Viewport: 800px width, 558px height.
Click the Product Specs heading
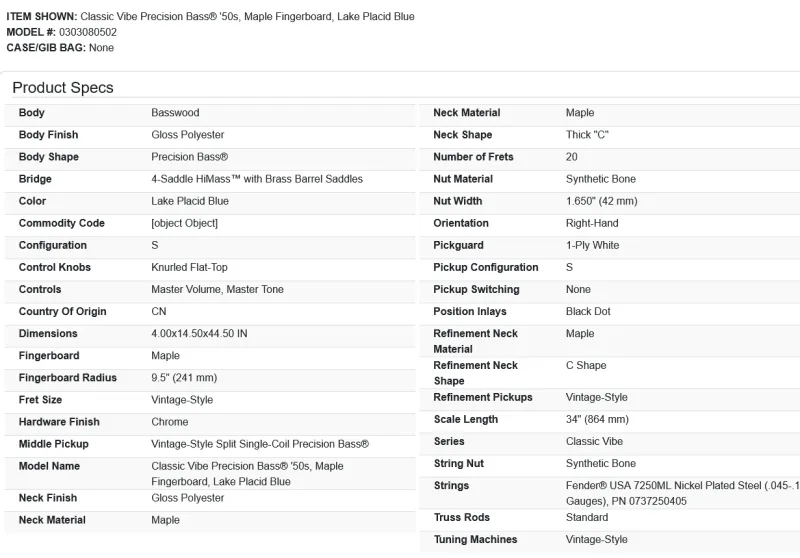[x=63, y=88]
